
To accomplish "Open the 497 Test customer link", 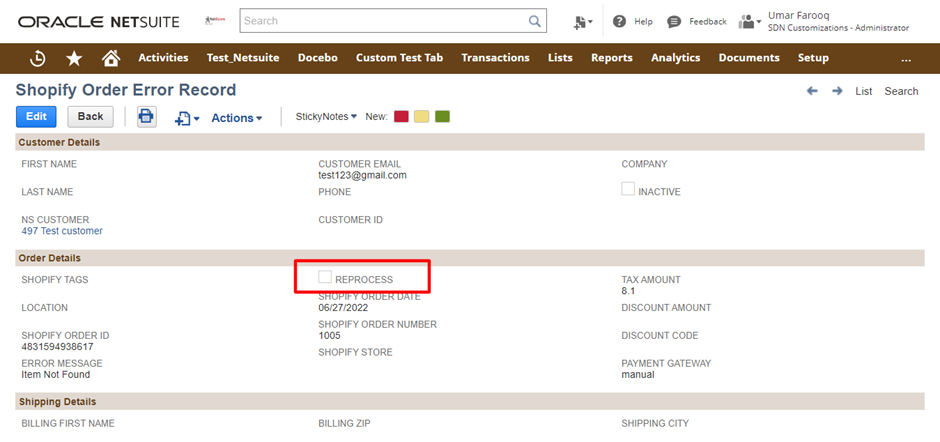I will 62,231.
